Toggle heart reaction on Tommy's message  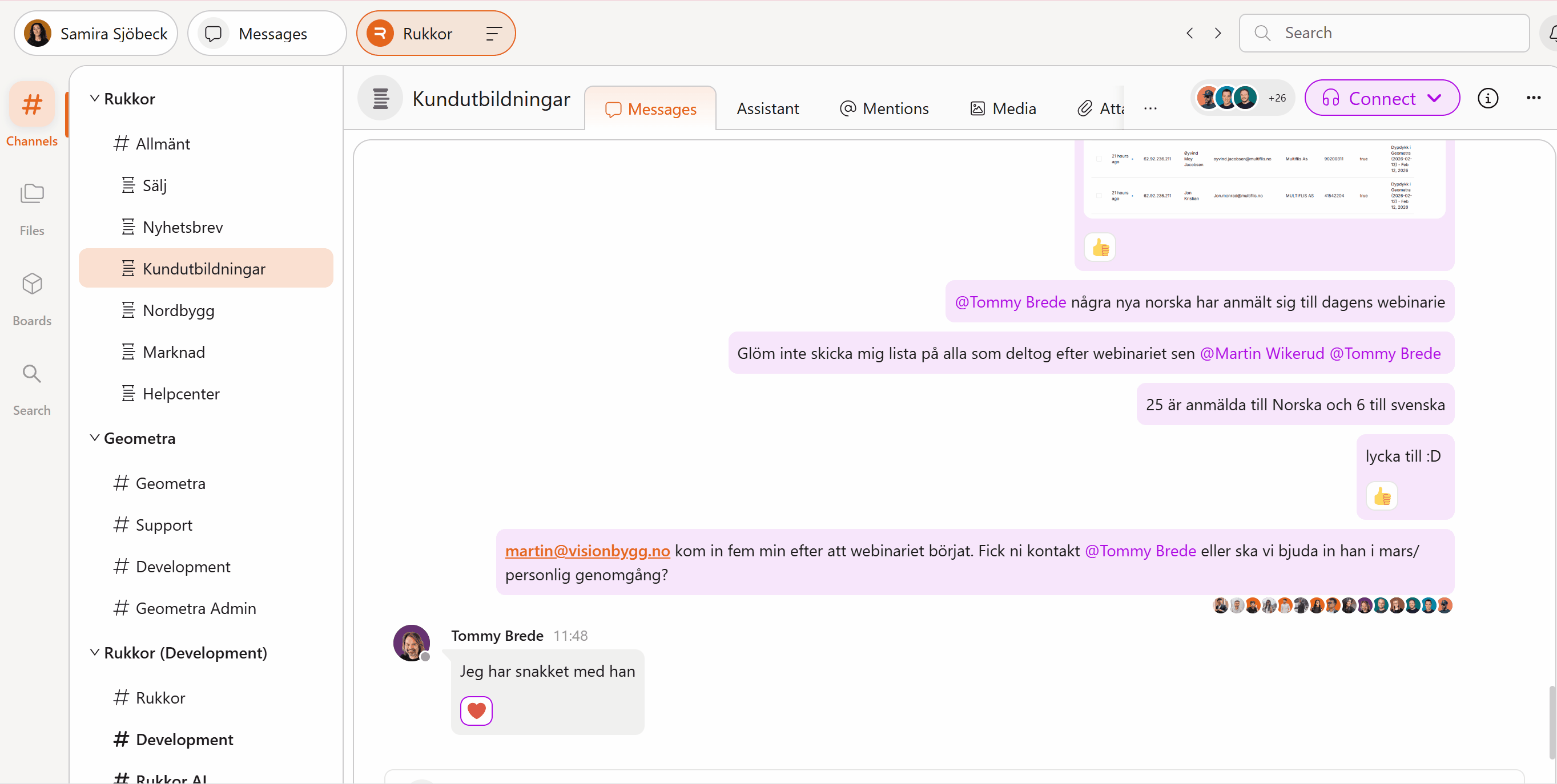click(x=476, y=710)
